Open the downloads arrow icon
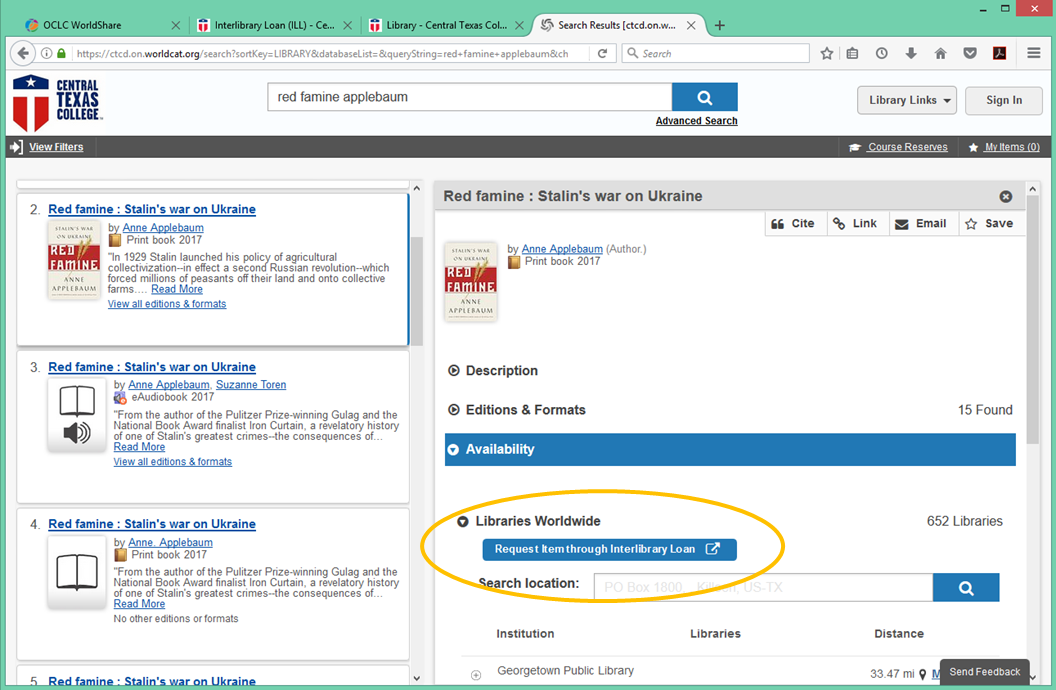The height and width of the screenshot is (690, 1056). tap(911, 53)
